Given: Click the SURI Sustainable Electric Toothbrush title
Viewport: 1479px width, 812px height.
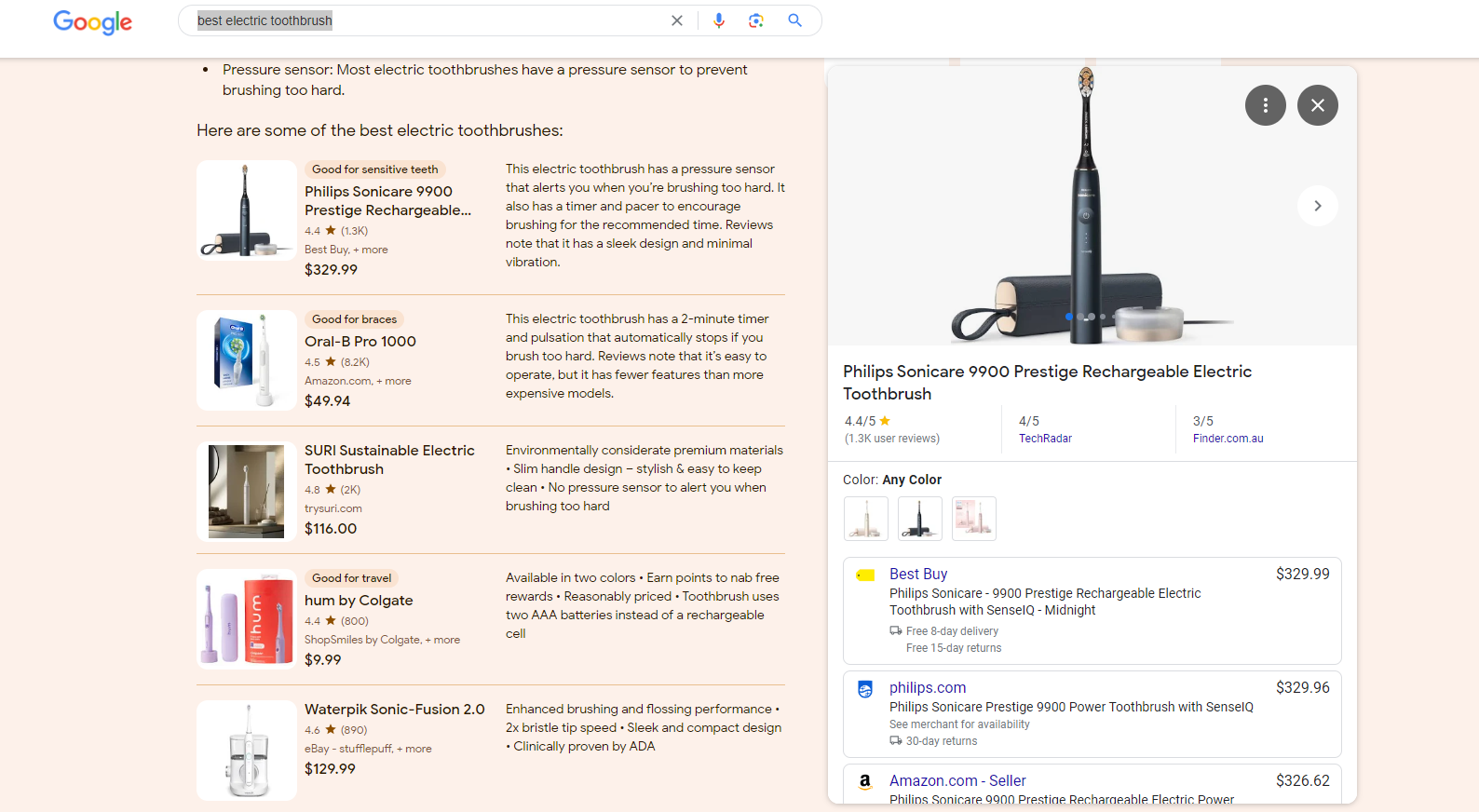Looking at the screenshot, I should pyautogui.click(x=389, y=460).
